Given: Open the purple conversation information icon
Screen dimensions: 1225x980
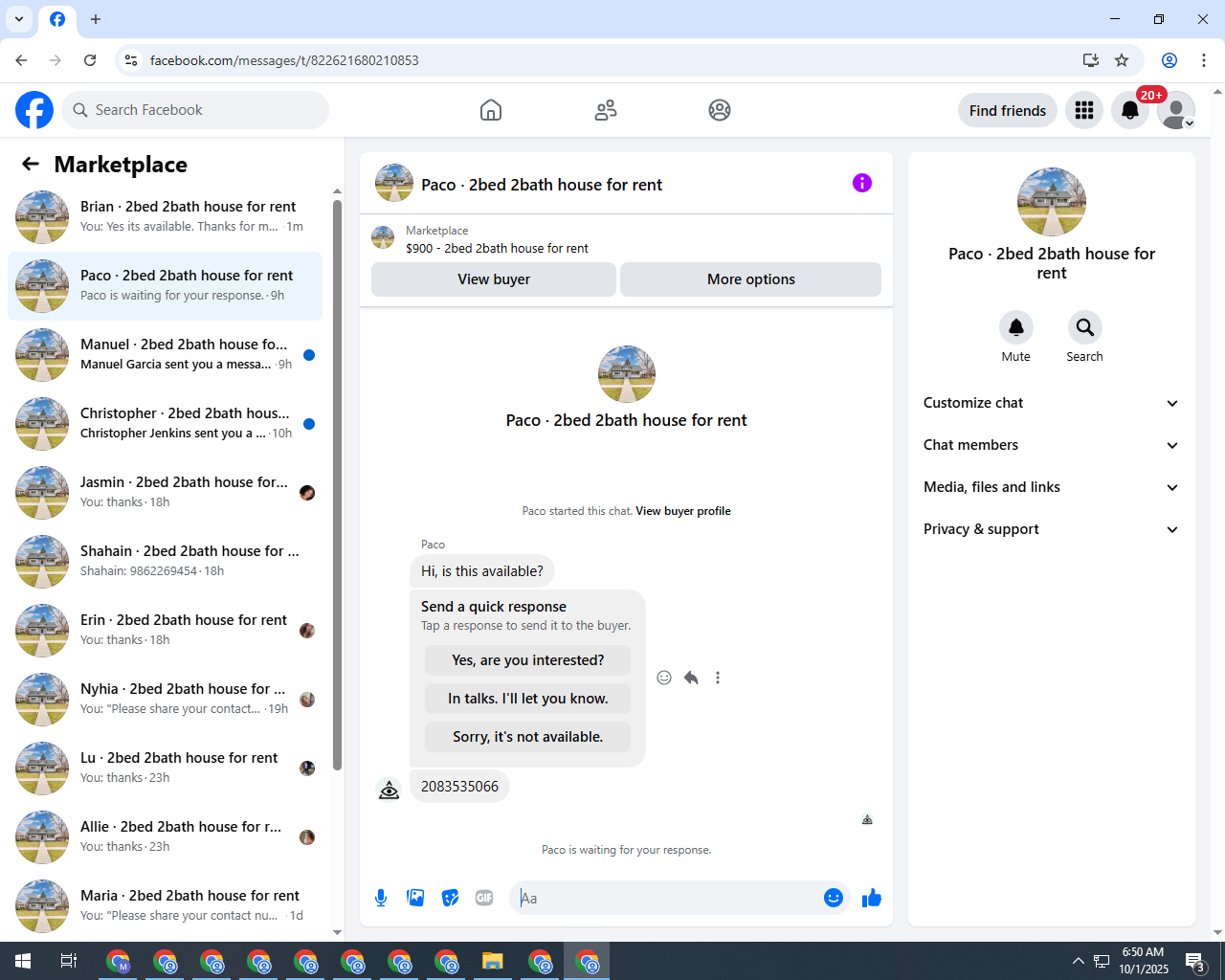Looking at the screenshot, I should coord(862,183).
